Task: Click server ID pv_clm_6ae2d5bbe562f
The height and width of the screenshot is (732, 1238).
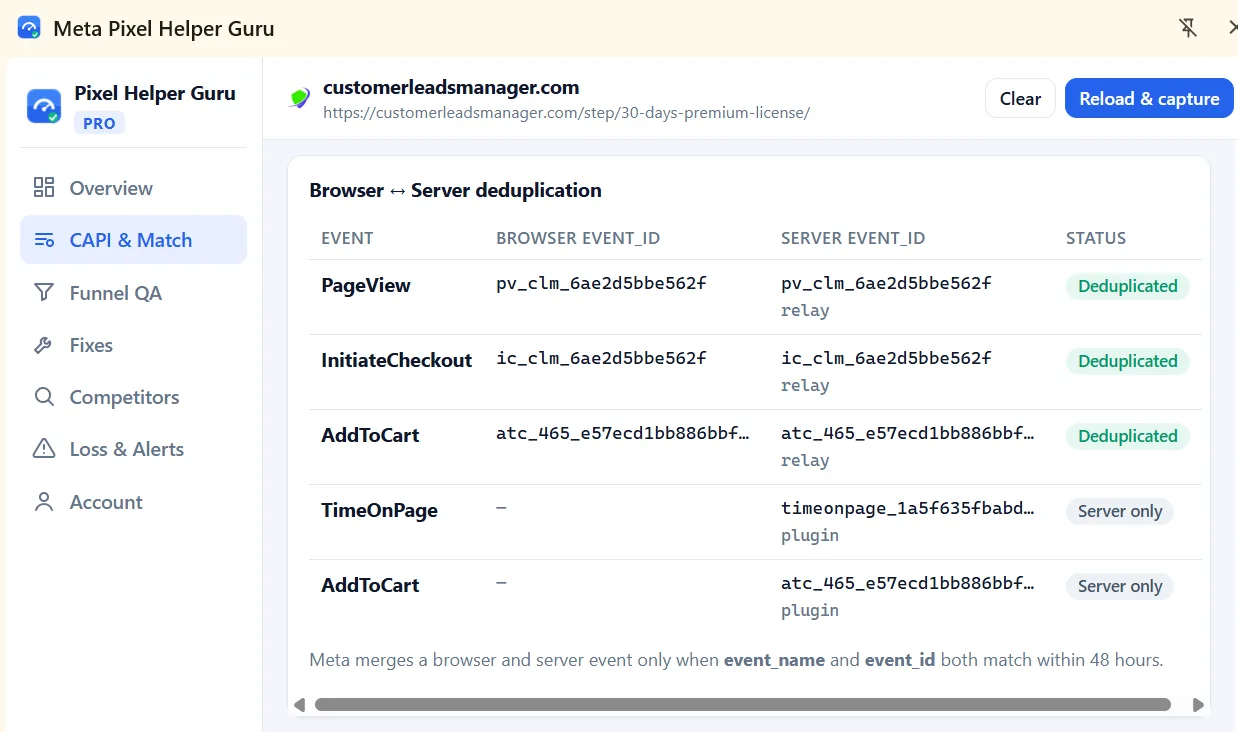Action: (886, 283)
